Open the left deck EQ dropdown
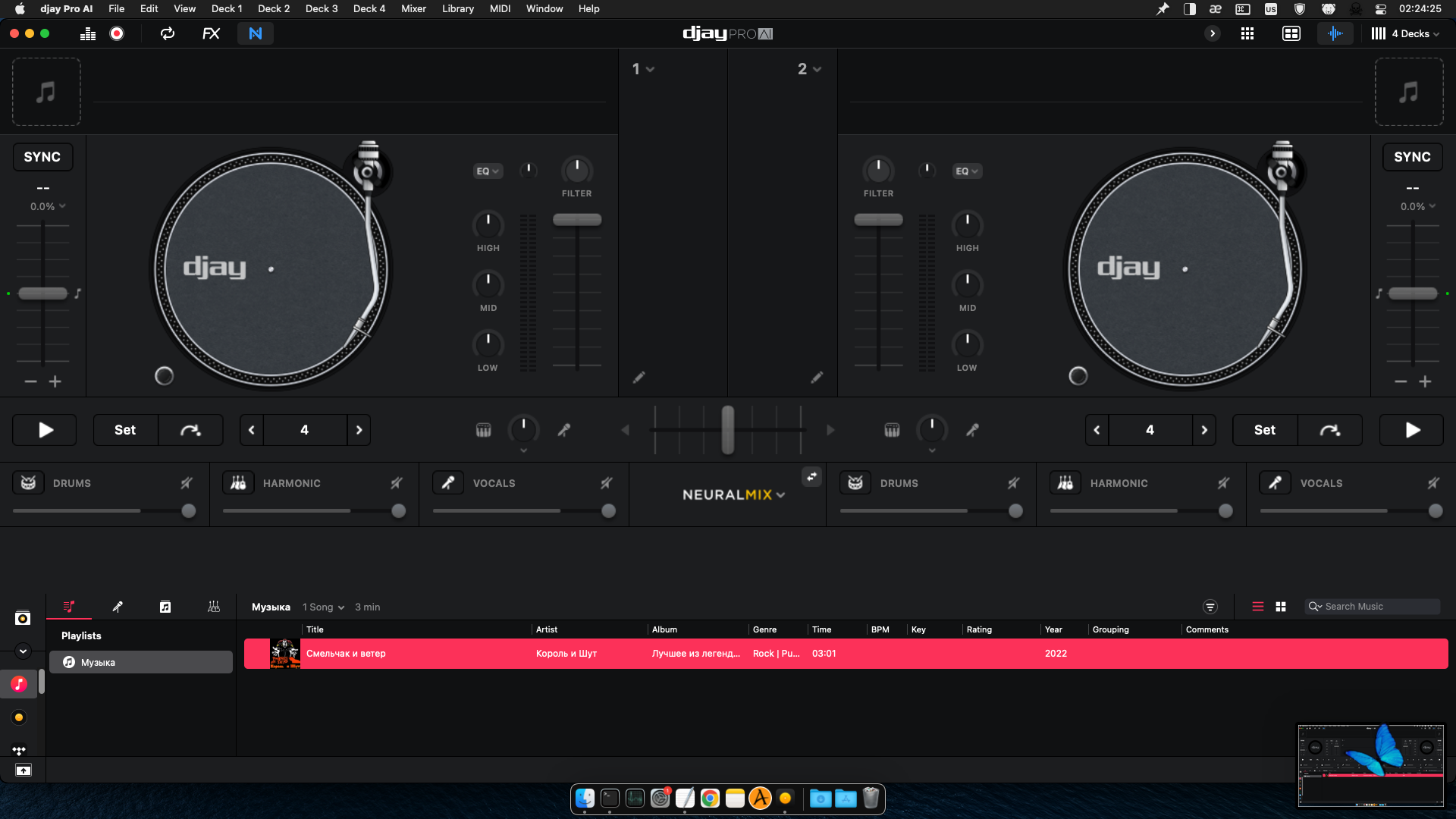1456x819 pixels. click(488, 171)
